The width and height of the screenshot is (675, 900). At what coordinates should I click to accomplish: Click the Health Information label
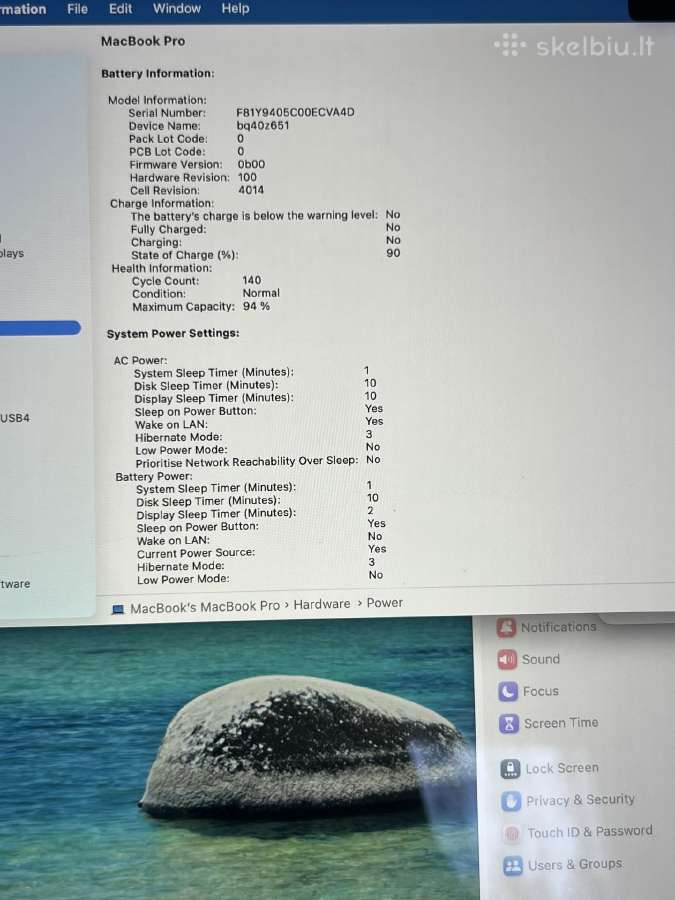(x=162, y=268)
